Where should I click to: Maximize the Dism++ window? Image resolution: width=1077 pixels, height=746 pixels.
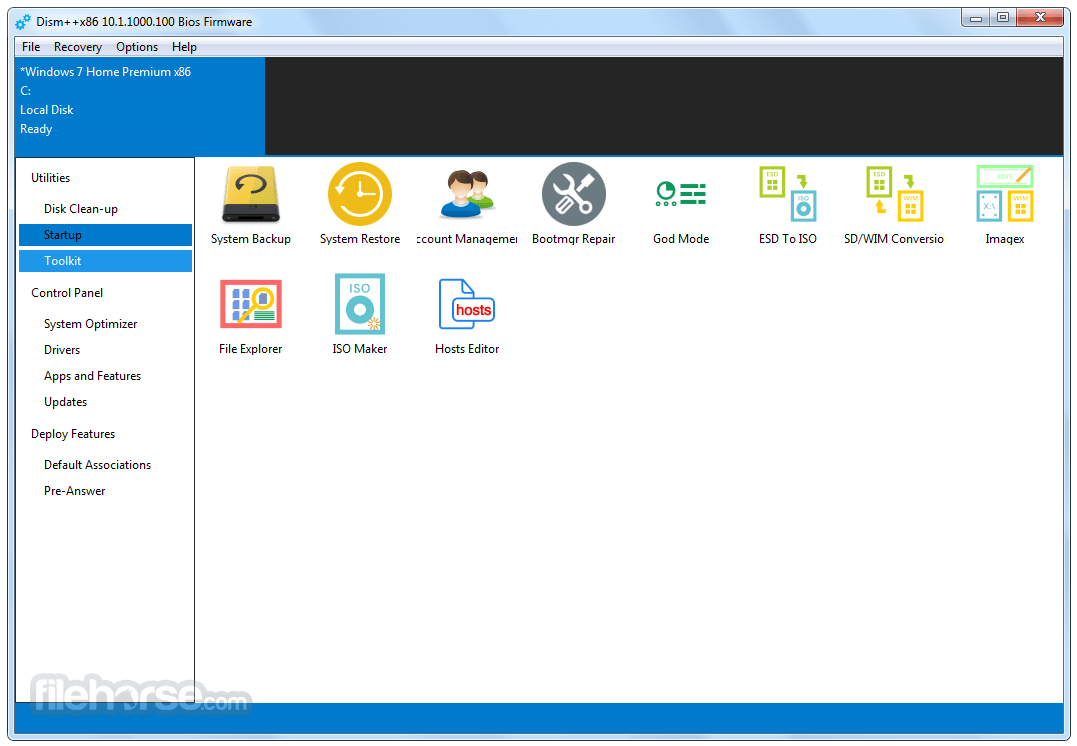click(x=1003, y=18)
